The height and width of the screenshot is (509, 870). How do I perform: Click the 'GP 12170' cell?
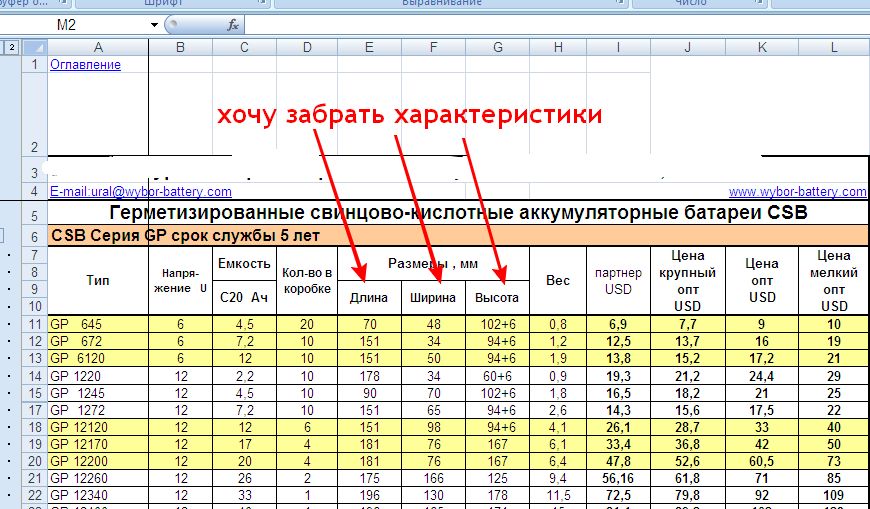[98, 445]
